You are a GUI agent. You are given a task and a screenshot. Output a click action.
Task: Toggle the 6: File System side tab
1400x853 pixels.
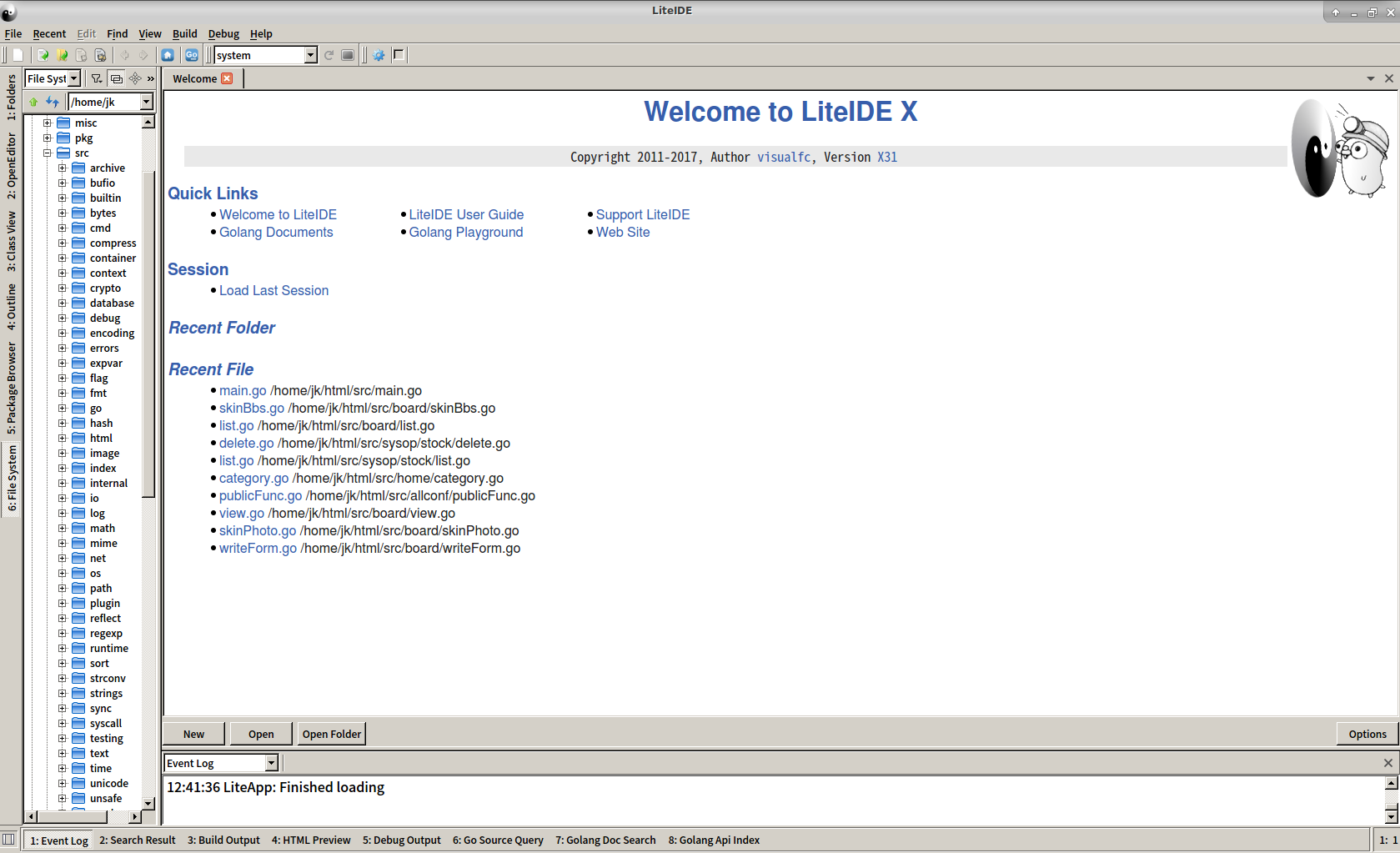(12, 478)
